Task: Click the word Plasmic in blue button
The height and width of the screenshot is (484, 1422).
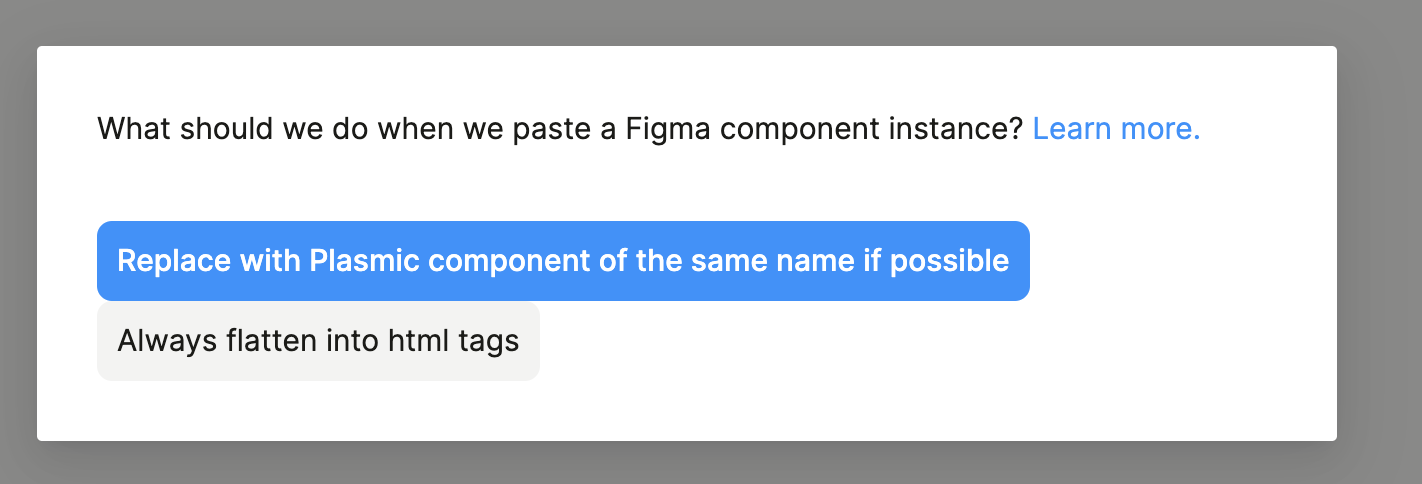Action: (x=366, y=261)
